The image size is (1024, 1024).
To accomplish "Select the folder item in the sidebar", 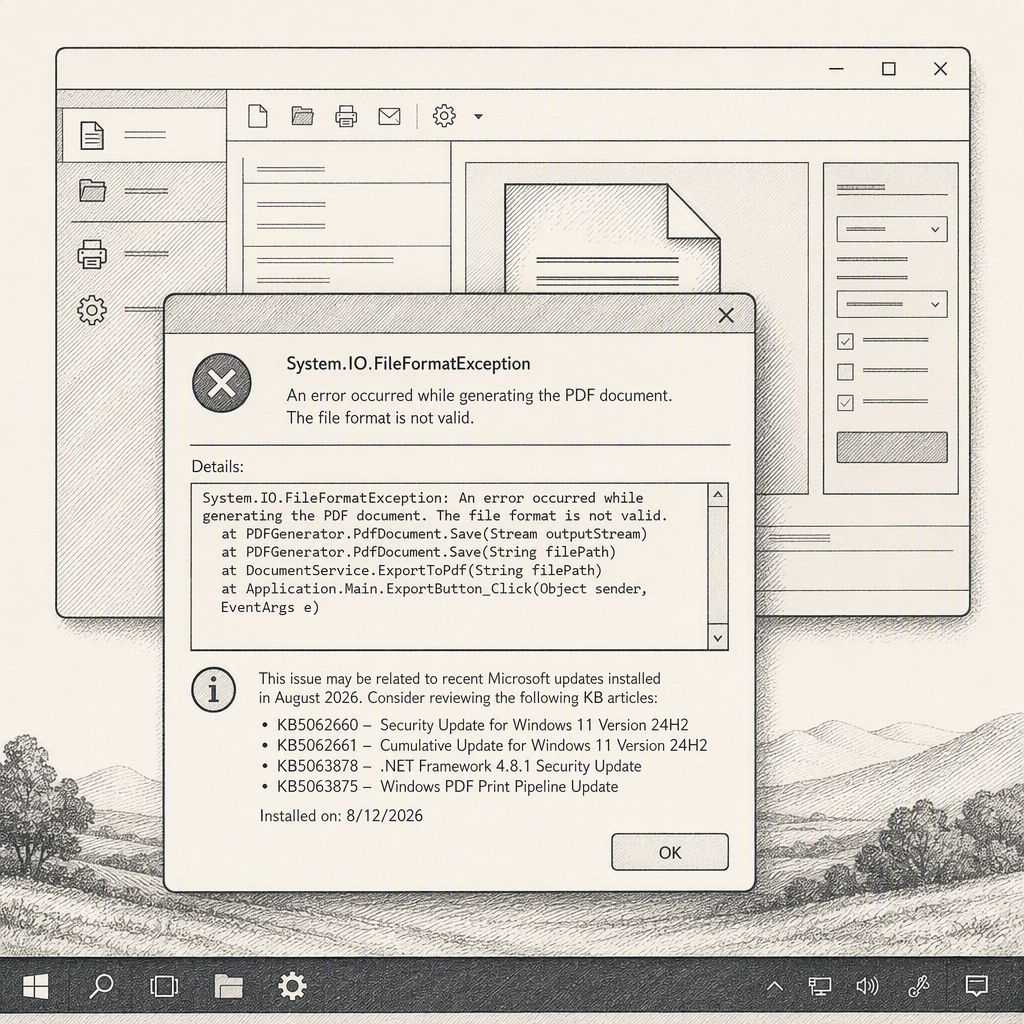I will pos(142,191).
